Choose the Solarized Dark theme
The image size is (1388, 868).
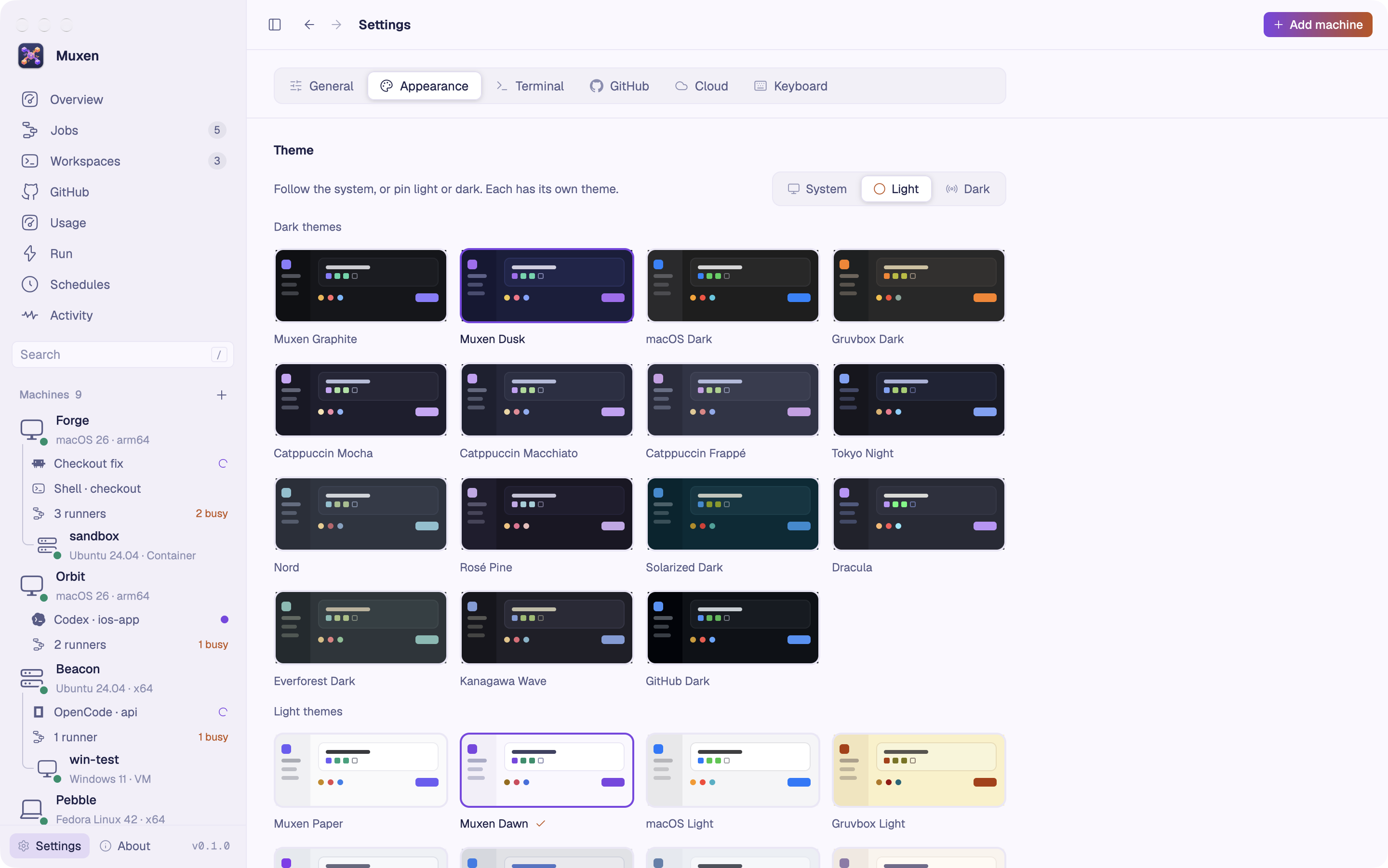pos(732,514)
